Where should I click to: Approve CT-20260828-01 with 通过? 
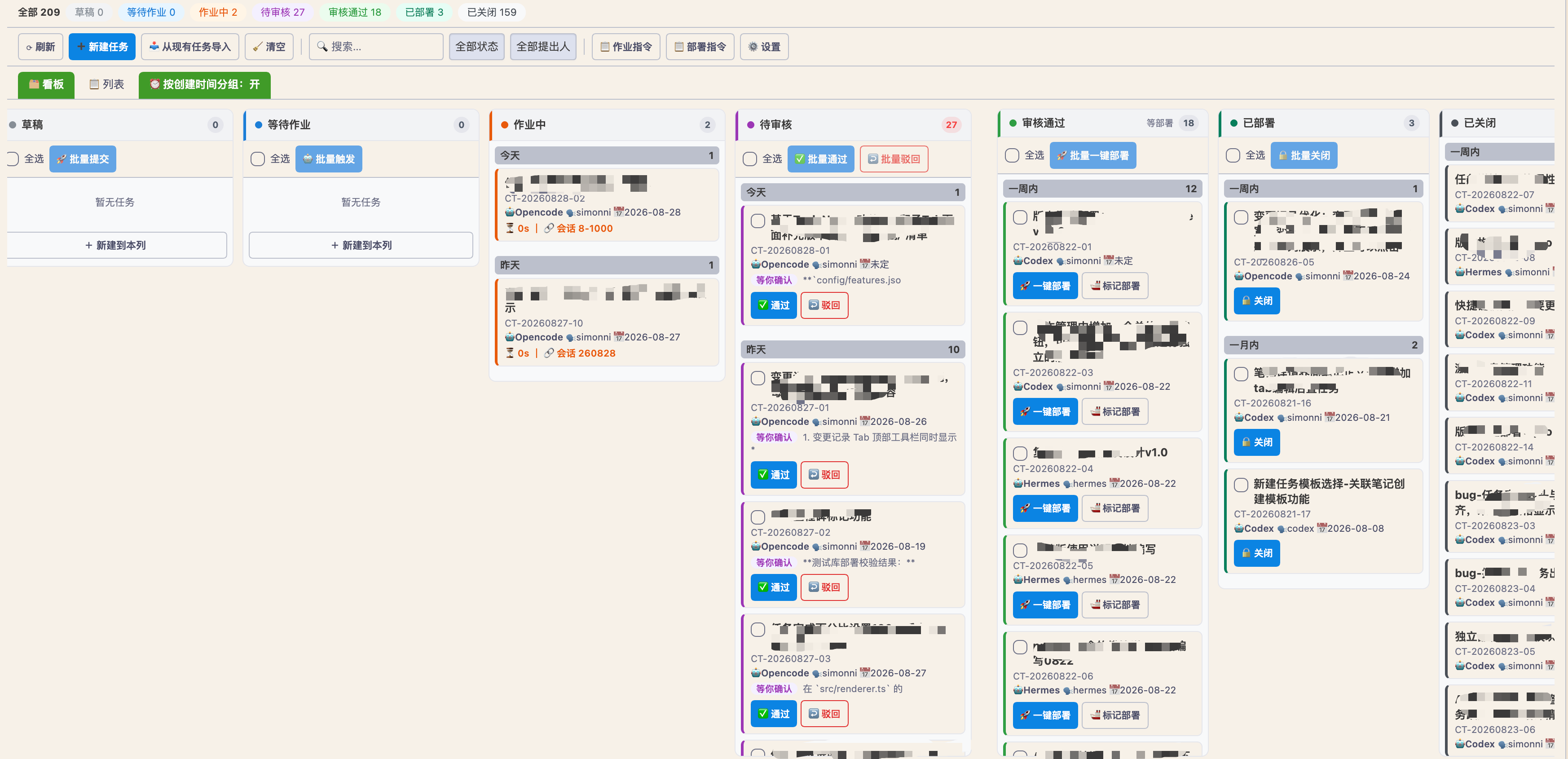point(774,305)
